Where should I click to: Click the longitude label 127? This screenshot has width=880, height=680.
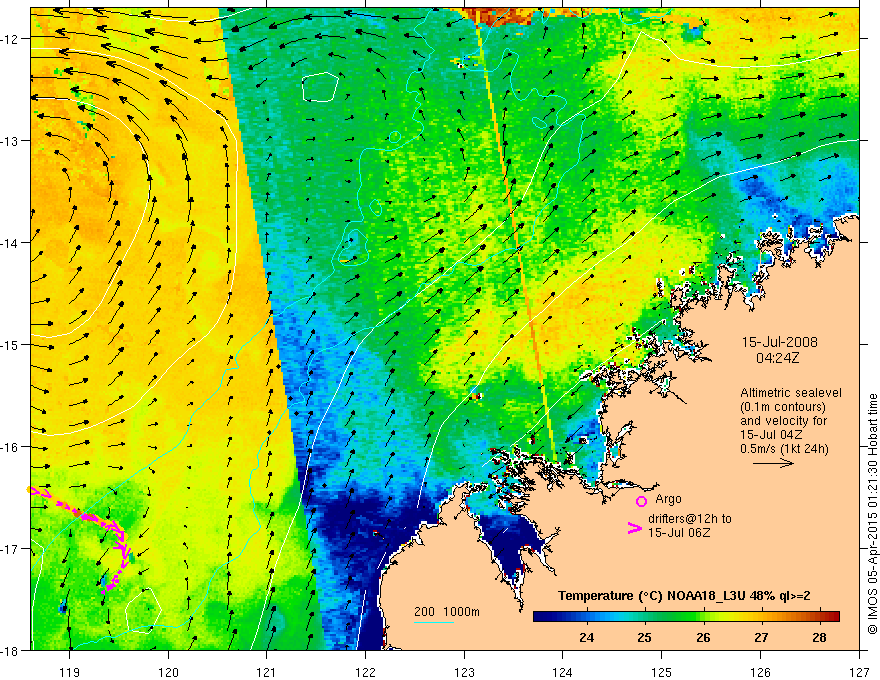point(859,672)
